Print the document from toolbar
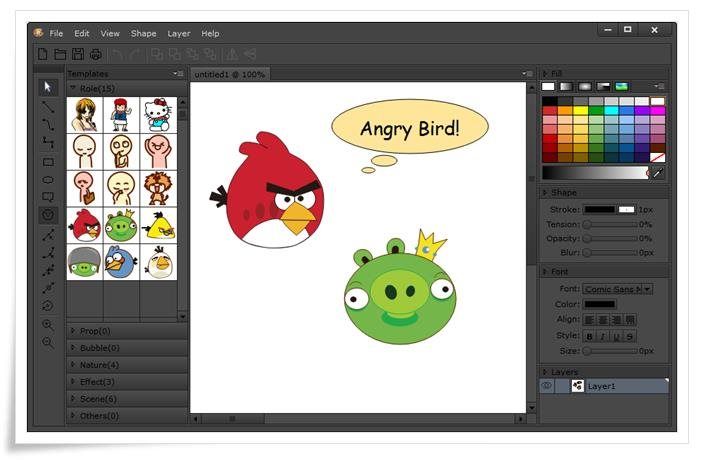This screenshot has width=705, height=460. tap(96, 55)
